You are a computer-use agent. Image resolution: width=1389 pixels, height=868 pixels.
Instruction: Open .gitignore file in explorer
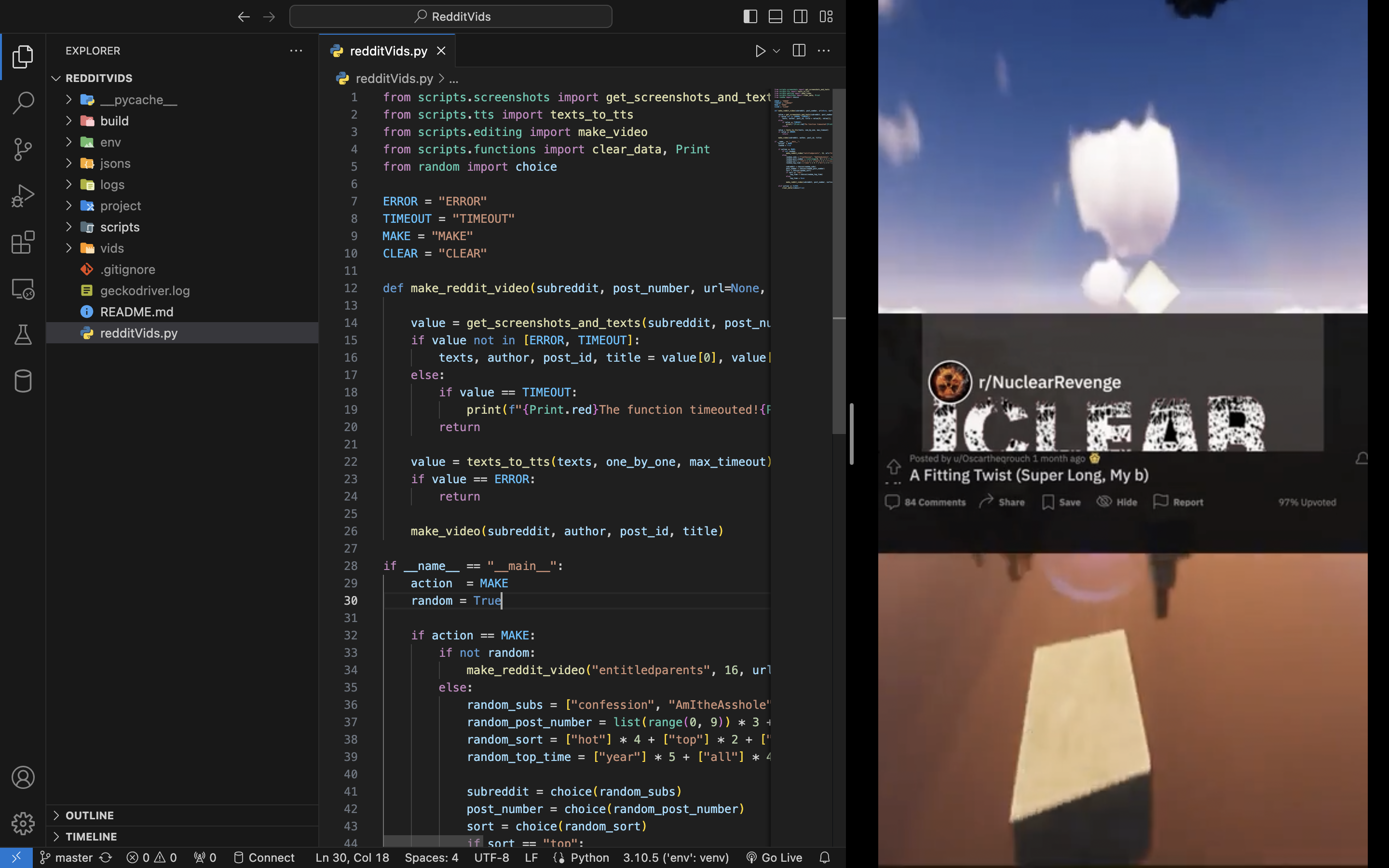(182, 269)
